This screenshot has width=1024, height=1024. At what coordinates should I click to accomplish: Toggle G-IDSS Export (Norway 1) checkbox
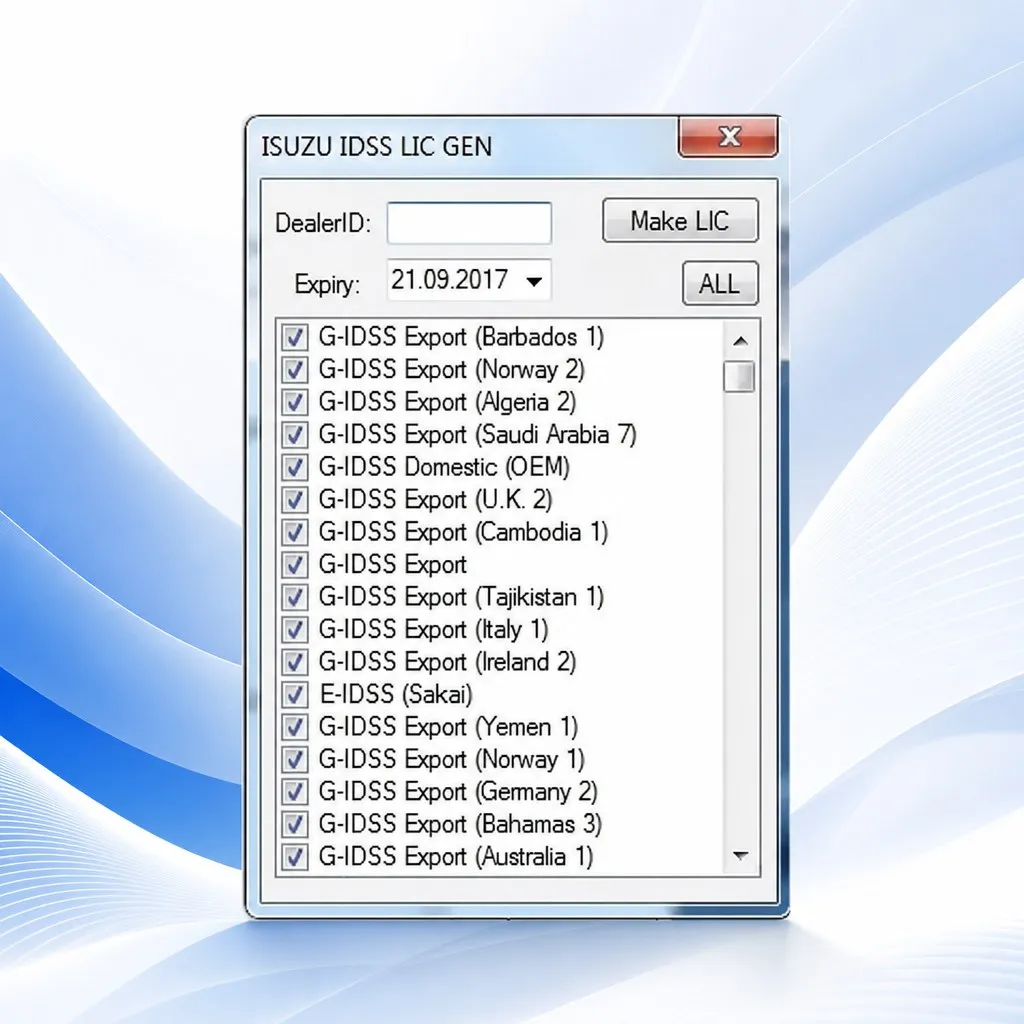pyautogui.click(x=294, y=760)
